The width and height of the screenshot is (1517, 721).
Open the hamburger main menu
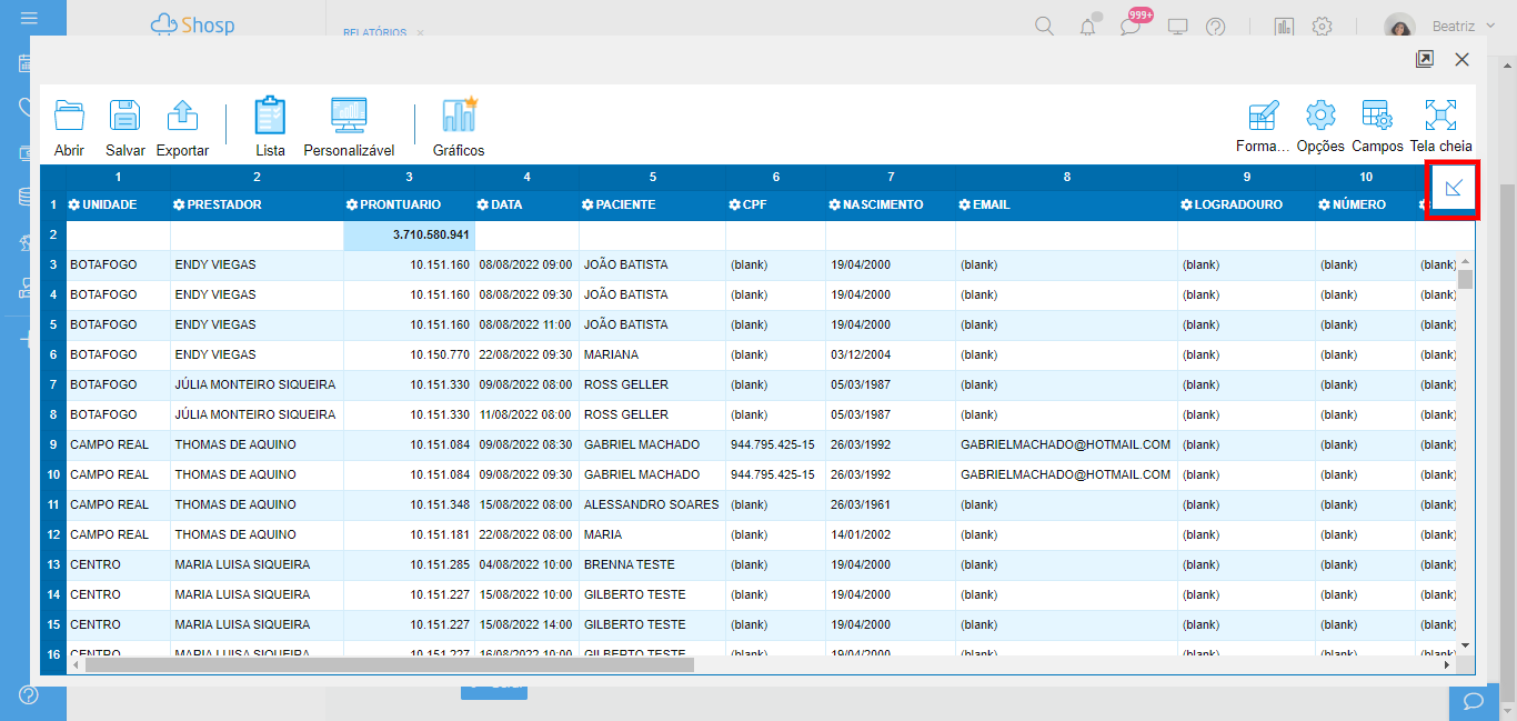[x=29, y=18]
